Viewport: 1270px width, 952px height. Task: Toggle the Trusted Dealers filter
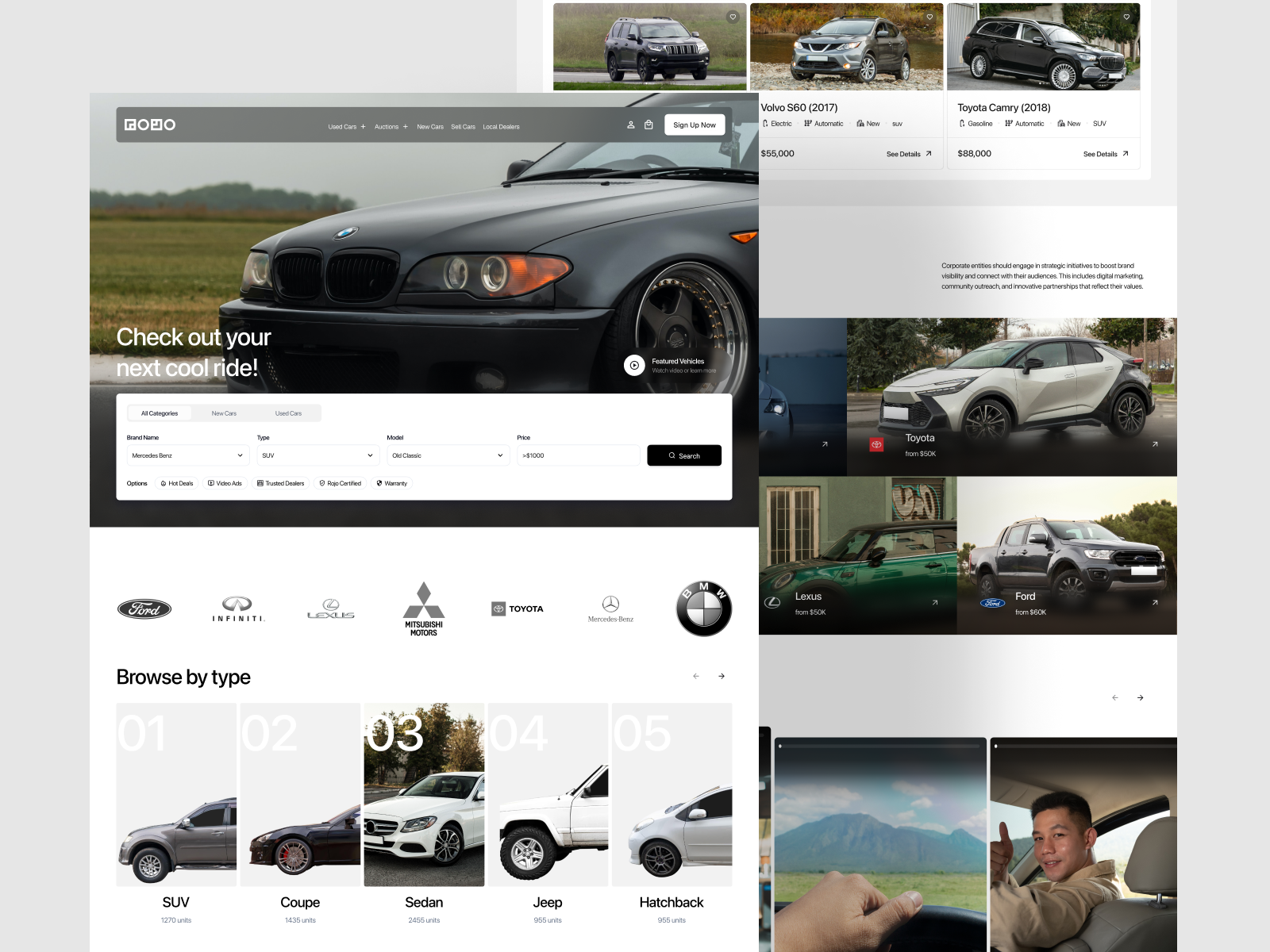coord(281,483)
